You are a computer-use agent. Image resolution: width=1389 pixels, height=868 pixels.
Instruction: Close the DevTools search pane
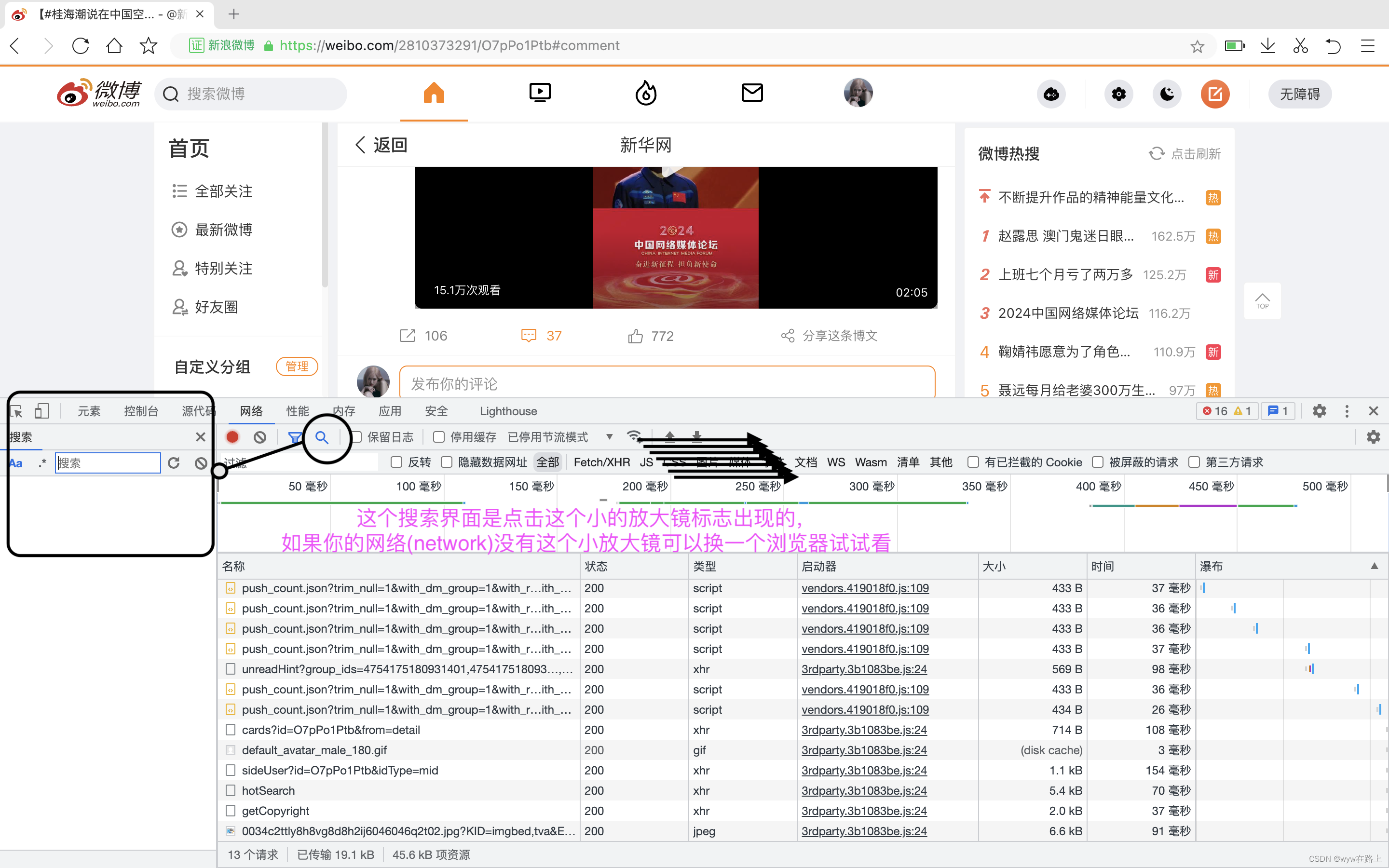[x=200, y=437]
